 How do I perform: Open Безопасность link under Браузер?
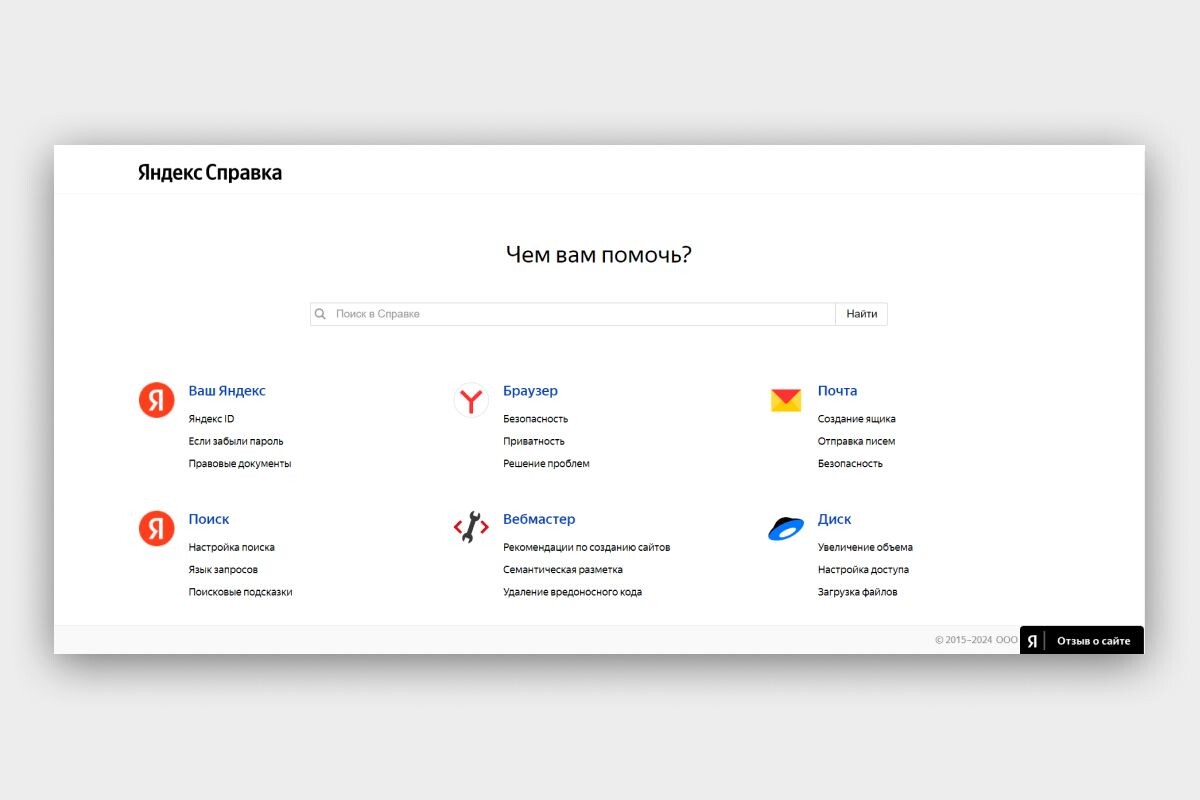535,419
